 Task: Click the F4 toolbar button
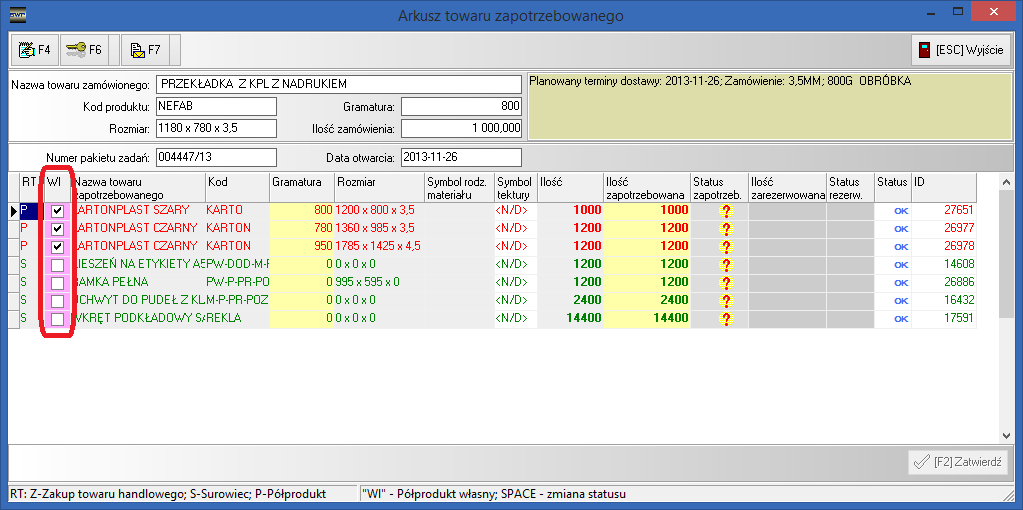pyautogui.click(x=34, y=49)
